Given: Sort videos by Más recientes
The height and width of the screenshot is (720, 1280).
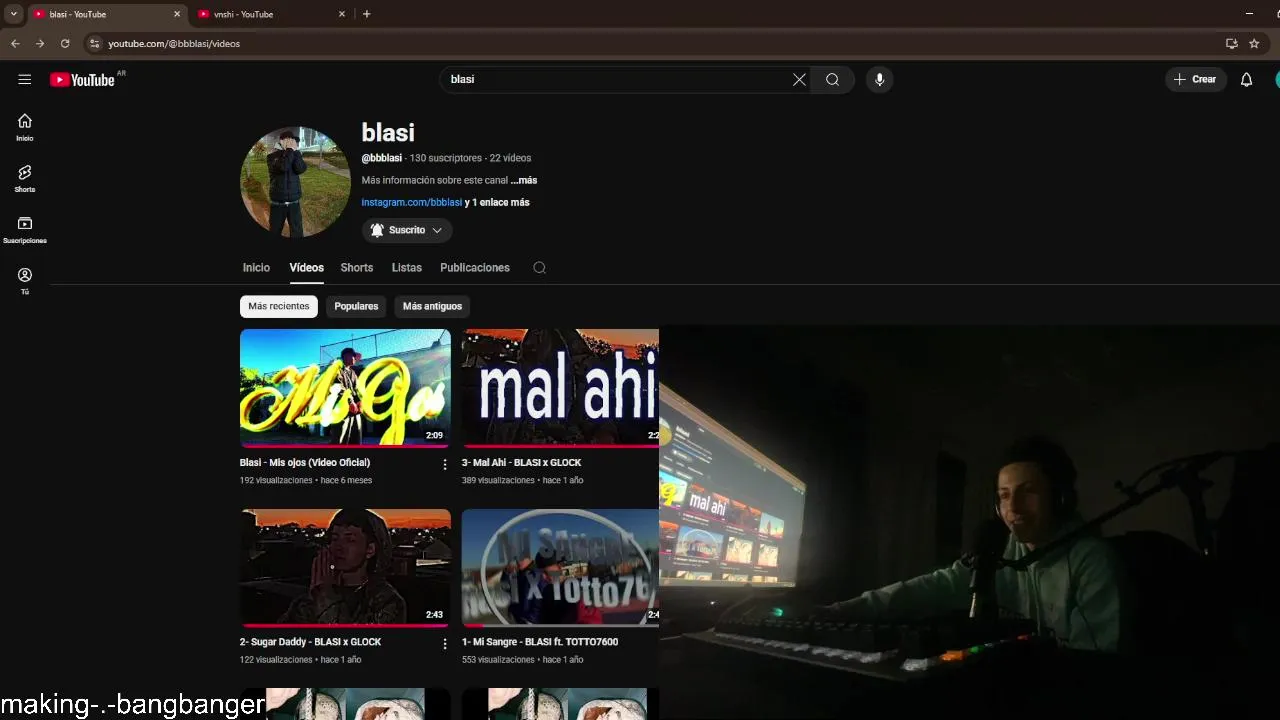Looking at the screenshot, I should [x=279, y=306].
